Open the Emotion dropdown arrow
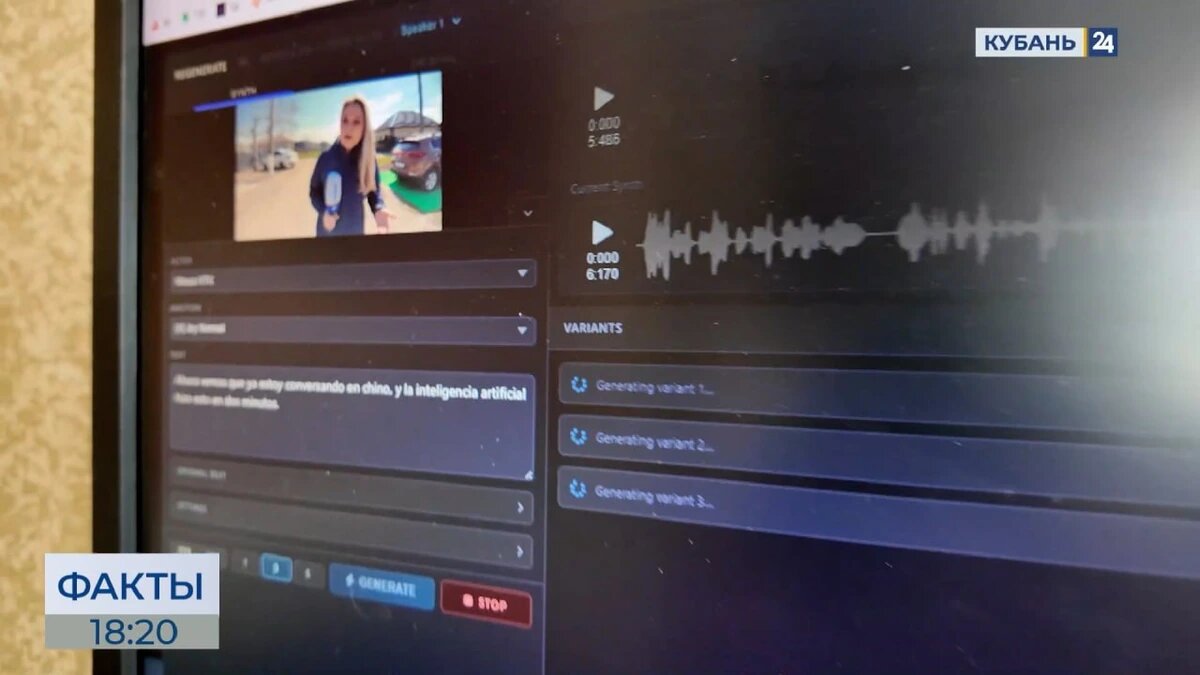 [521, 330]
